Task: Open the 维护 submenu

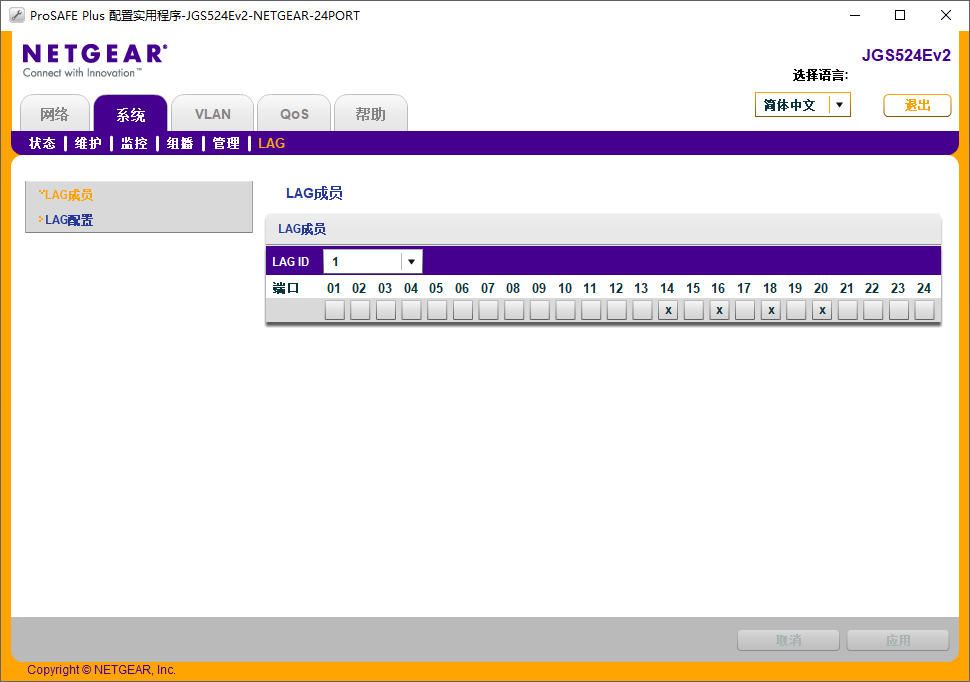Action: (88, 144)
